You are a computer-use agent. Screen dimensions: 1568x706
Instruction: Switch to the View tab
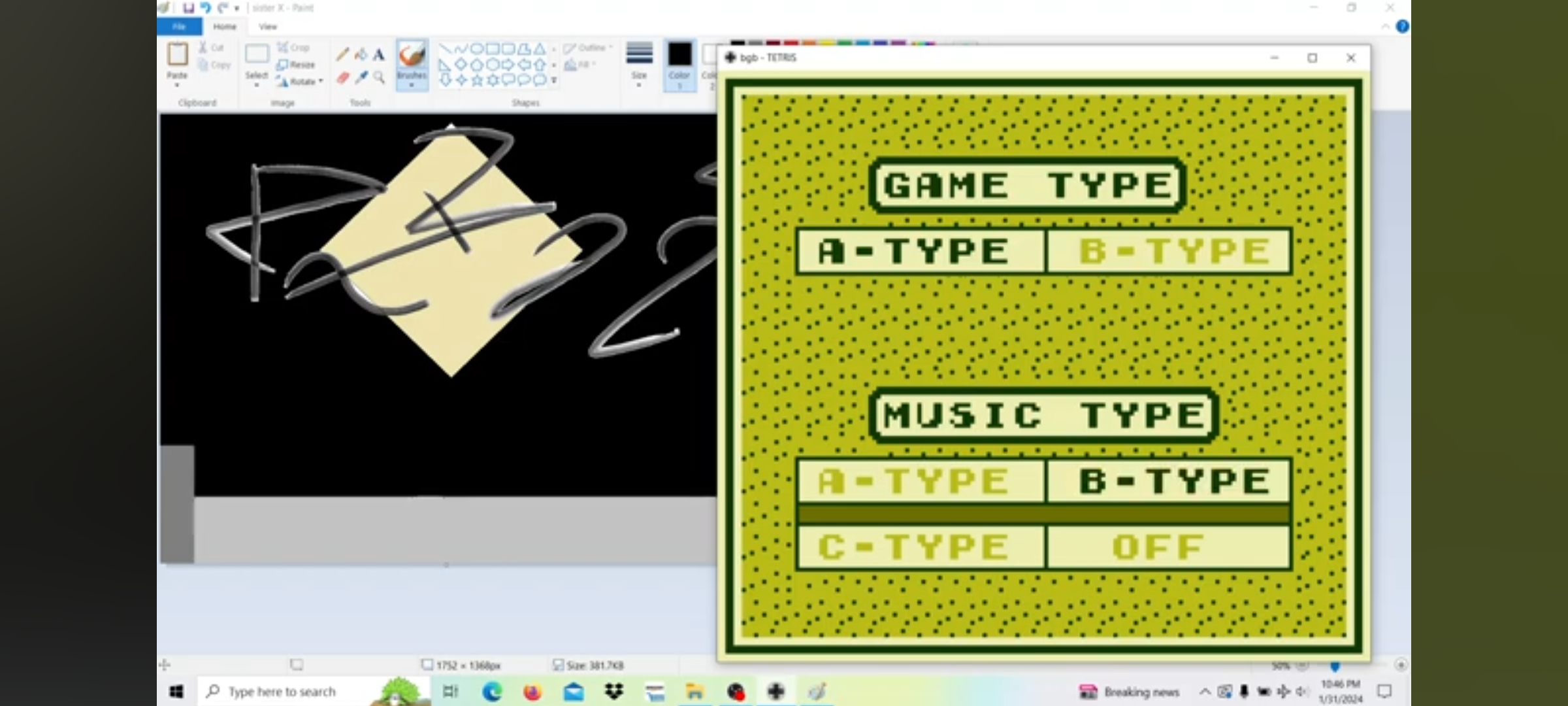268,27
